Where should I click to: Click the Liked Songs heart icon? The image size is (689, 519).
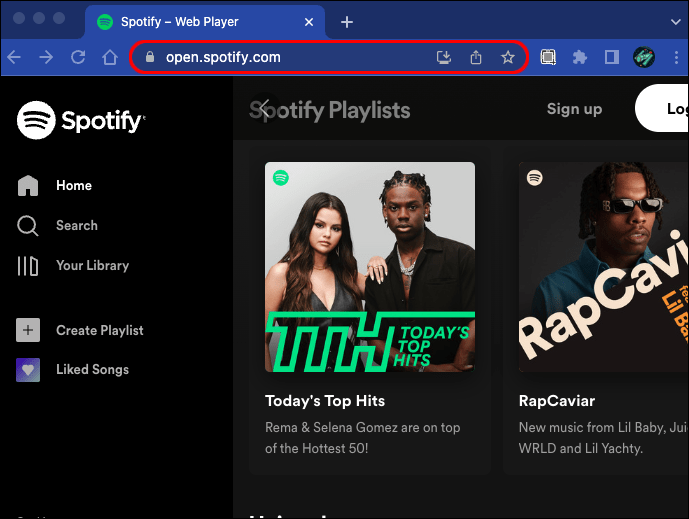[x=28, y=370]
